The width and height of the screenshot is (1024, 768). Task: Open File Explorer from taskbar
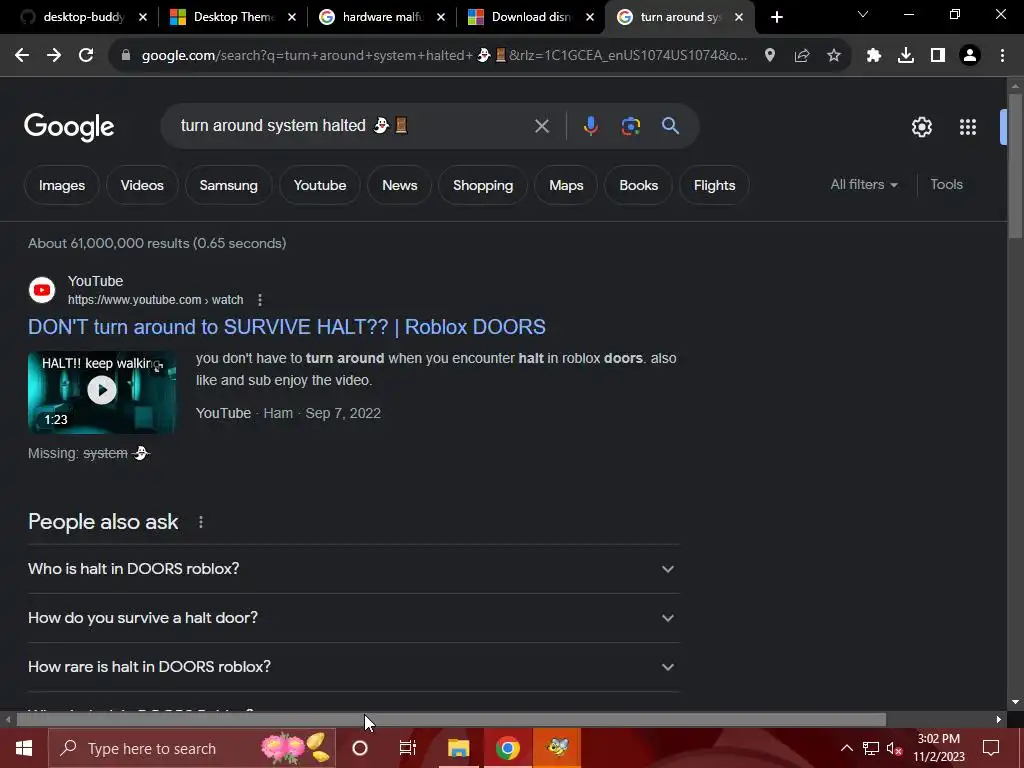(x=458, y=748)
